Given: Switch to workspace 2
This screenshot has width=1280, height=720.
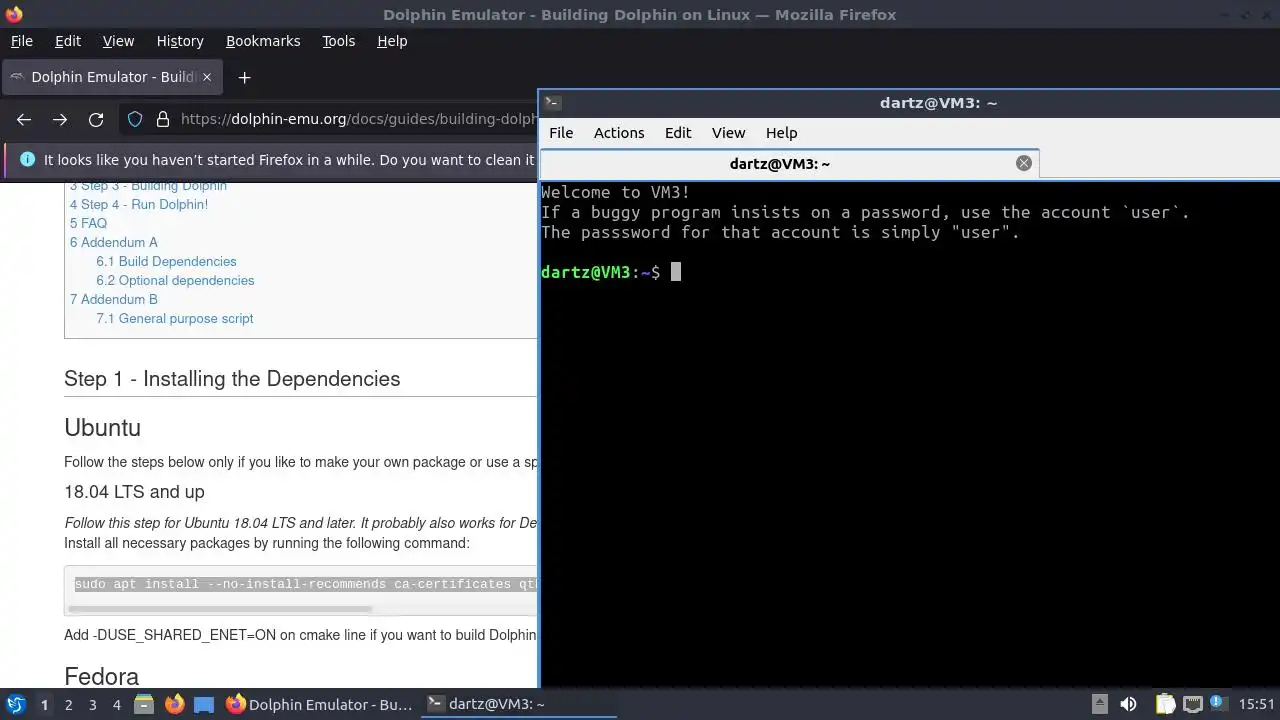Looking at the screenshot, I should (x=68, y=705).
